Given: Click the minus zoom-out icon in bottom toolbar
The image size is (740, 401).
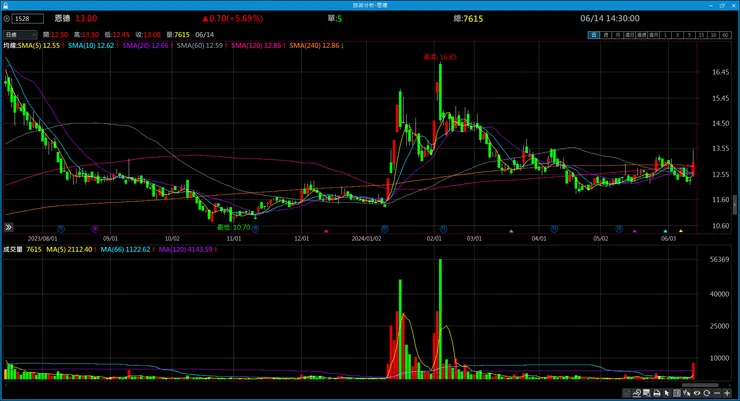Looking at the screenshot, I should pyautogui.click(x=717, y=393).
